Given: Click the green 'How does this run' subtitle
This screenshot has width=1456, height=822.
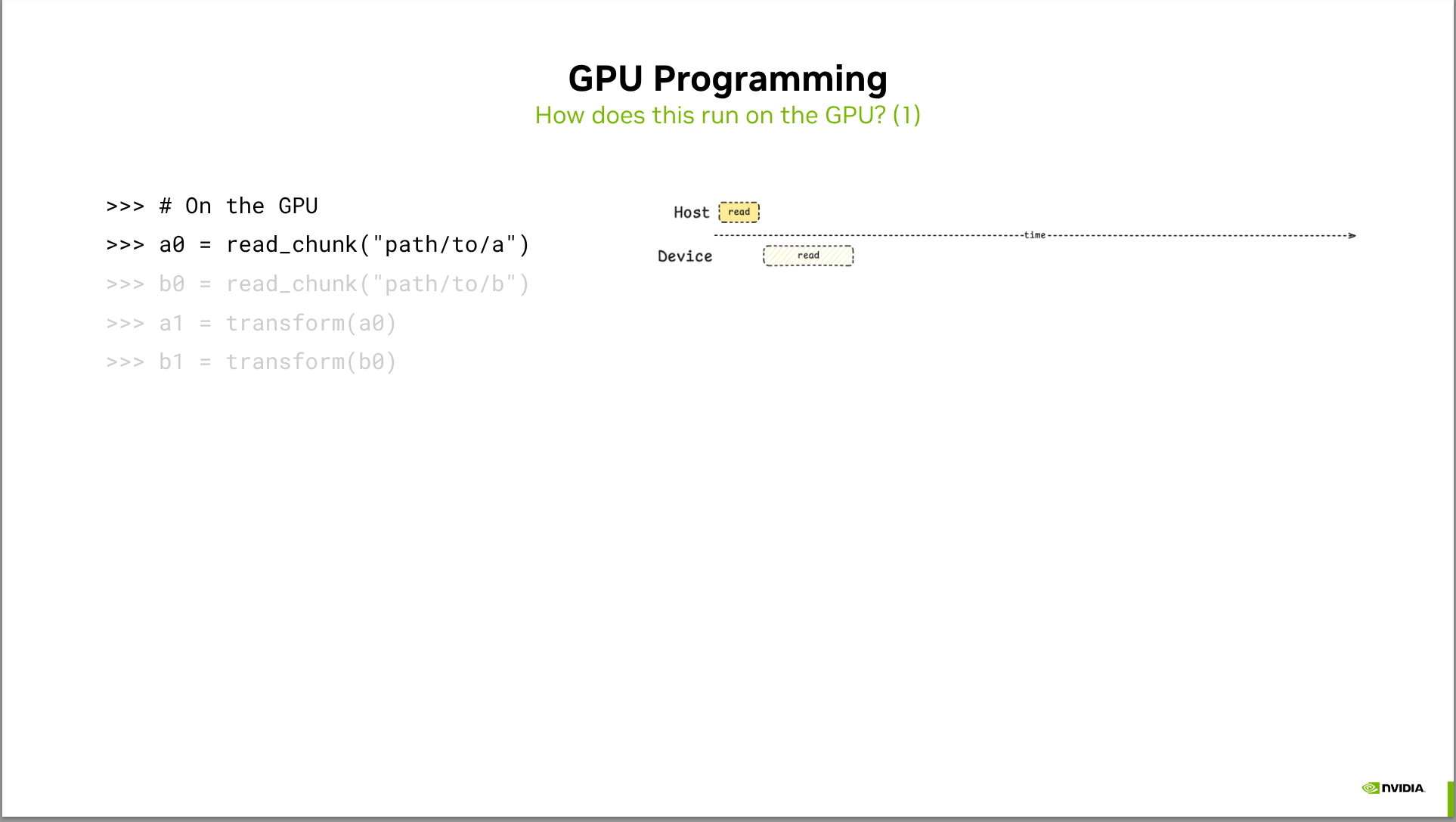Looking at the screenshot, I should 727,116.
